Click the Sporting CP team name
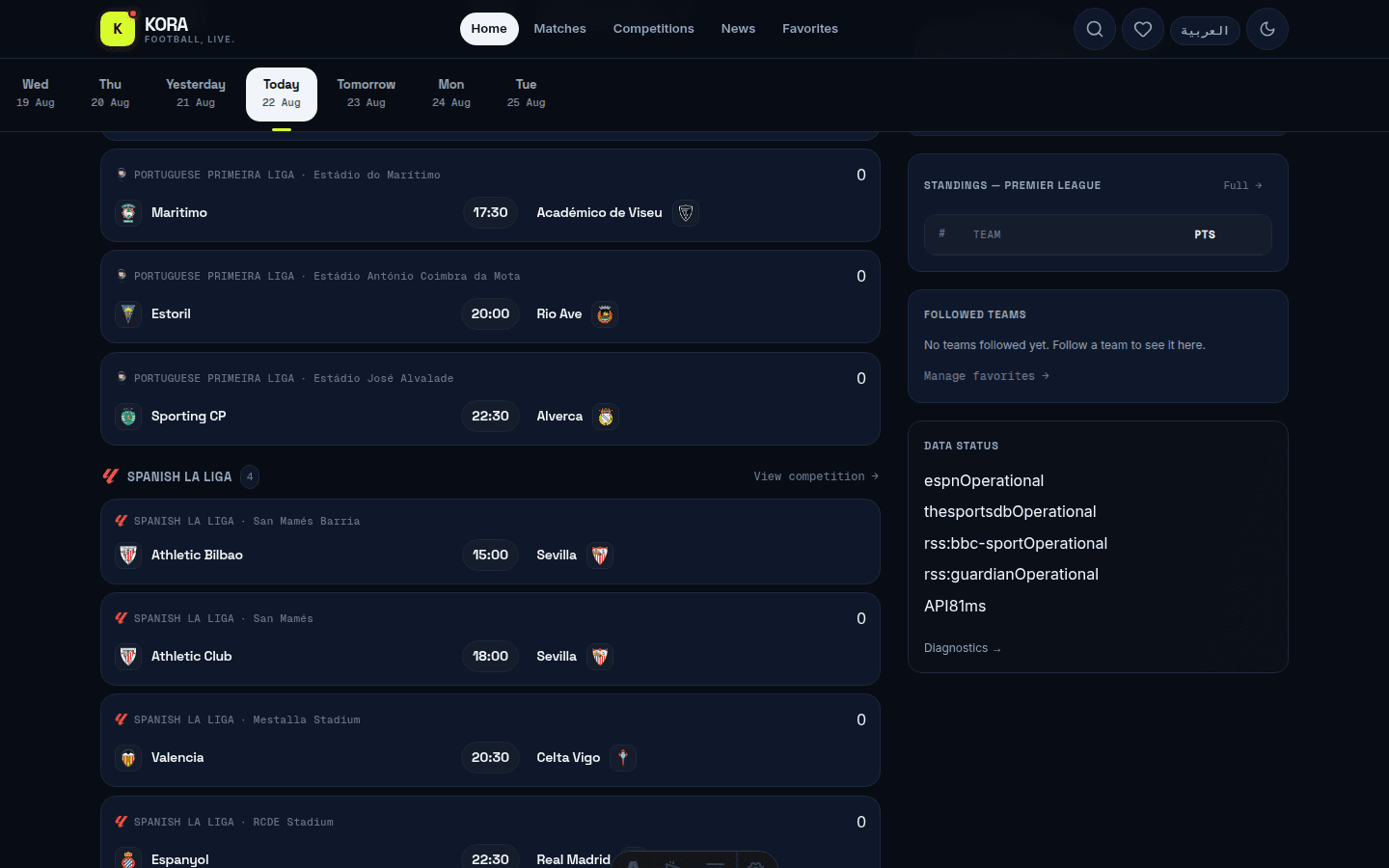This screenshot has height=868, width=1389. pyautogui.click(x=189, y=417)
